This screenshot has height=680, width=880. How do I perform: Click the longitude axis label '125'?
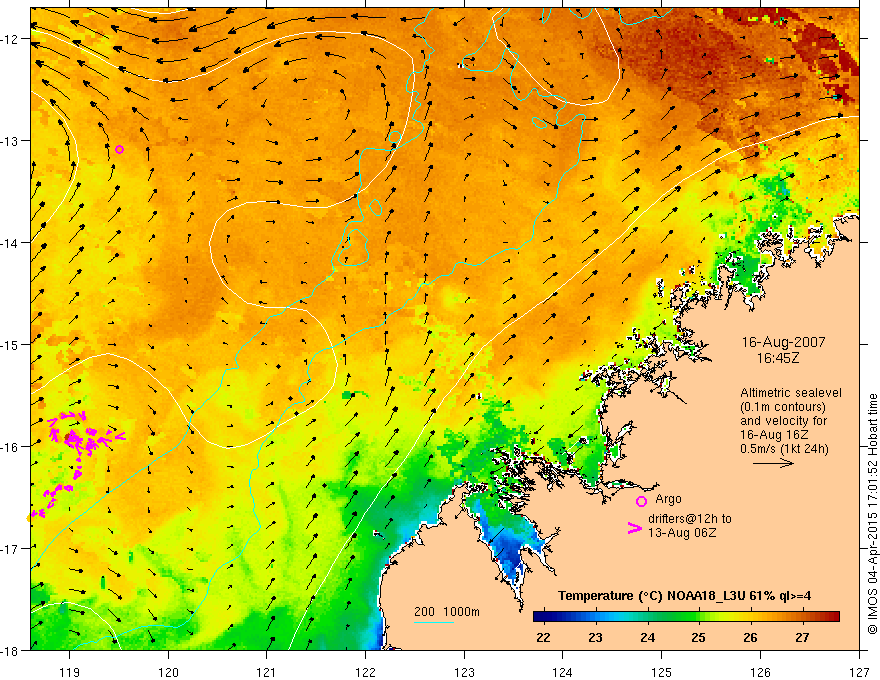point(662,672)
